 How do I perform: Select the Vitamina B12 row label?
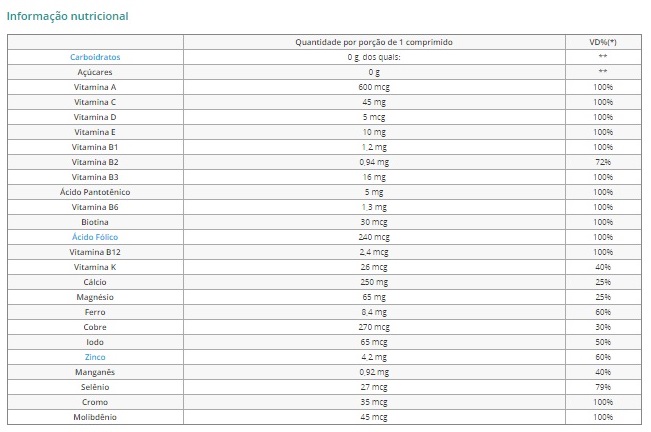pyautogui.click(x=95, y=252)
